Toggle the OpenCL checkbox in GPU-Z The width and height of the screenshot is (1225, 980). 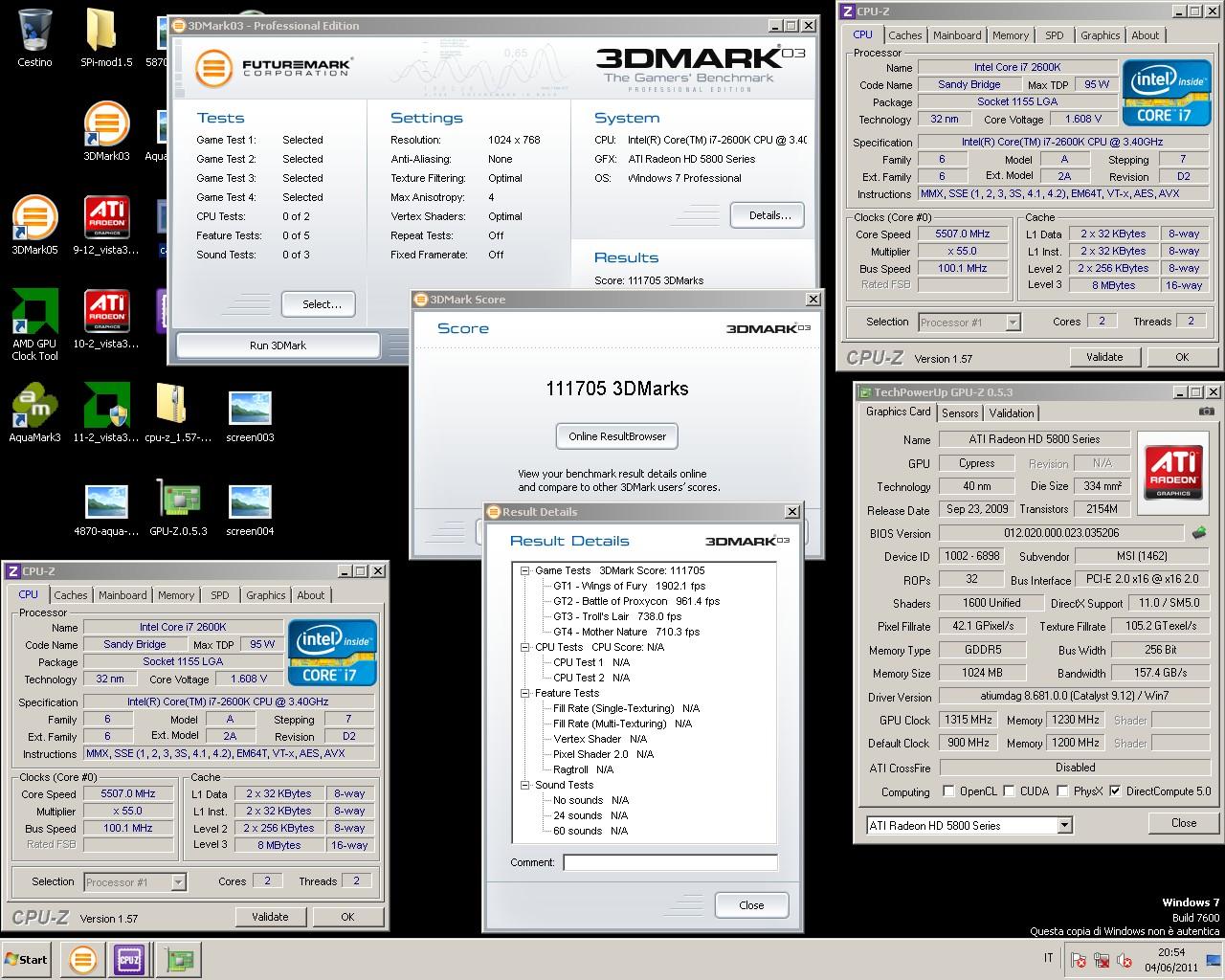pos(948,791)
